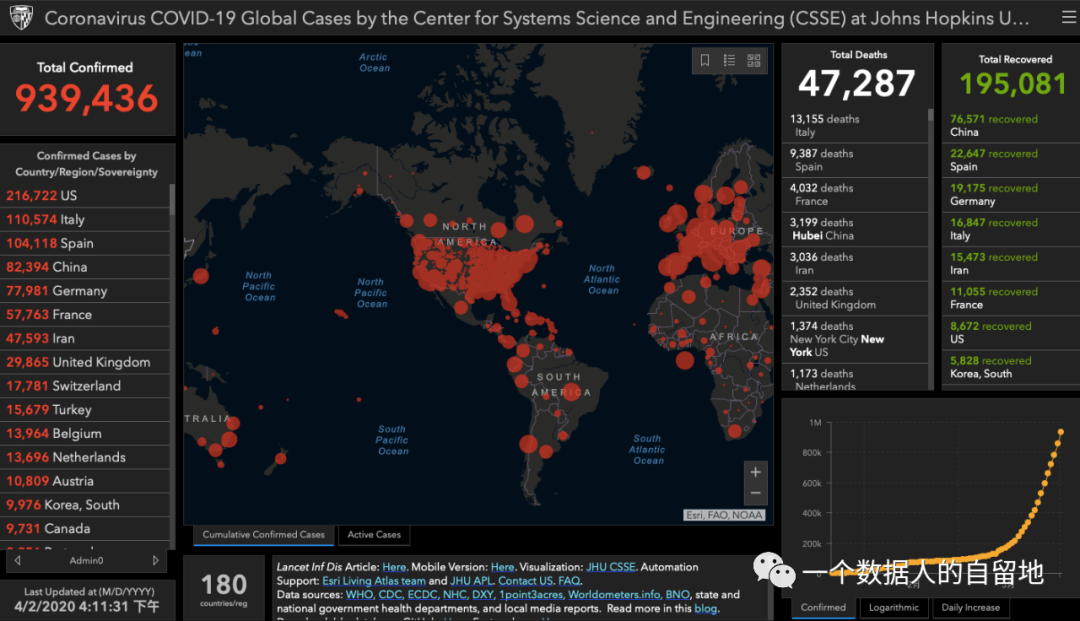Open the map bookmarks icon

705,61
